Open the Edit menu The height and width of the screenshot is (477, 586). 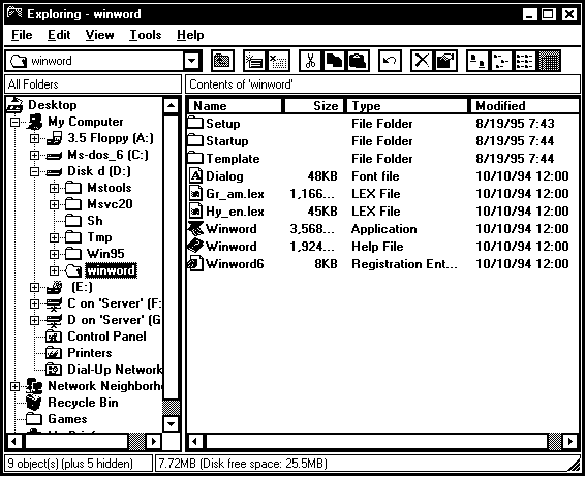(x=59, y=35)
